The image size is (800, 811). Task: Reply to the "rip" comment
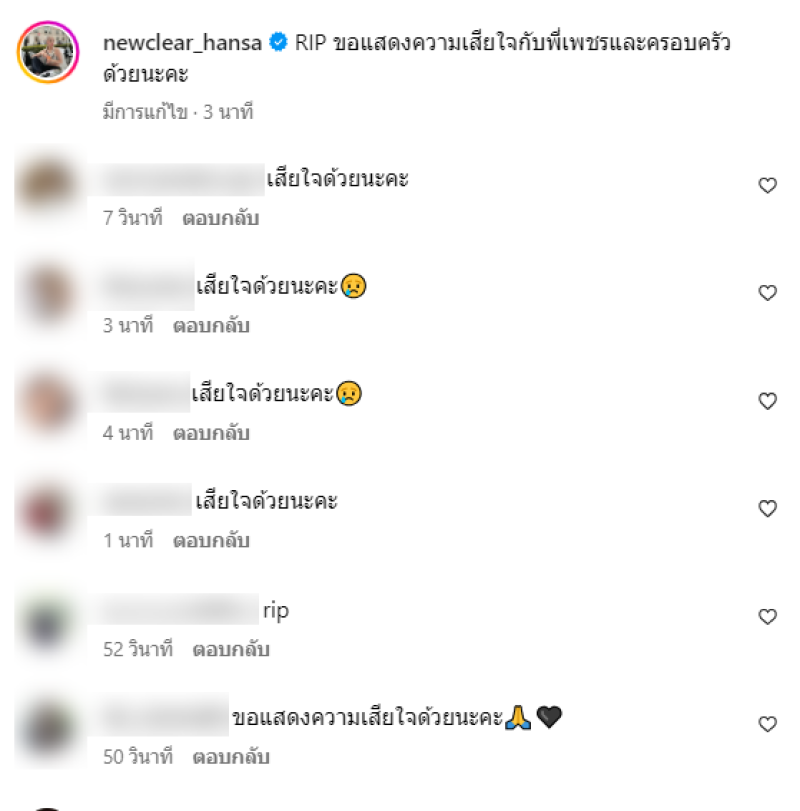pyautogui.click(x=231, y=650)
